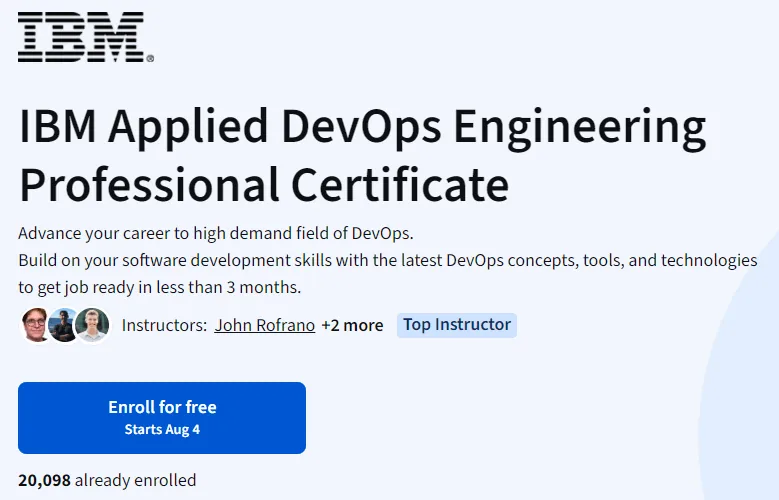Click the 'to get job ready' line

coord(159,287)
